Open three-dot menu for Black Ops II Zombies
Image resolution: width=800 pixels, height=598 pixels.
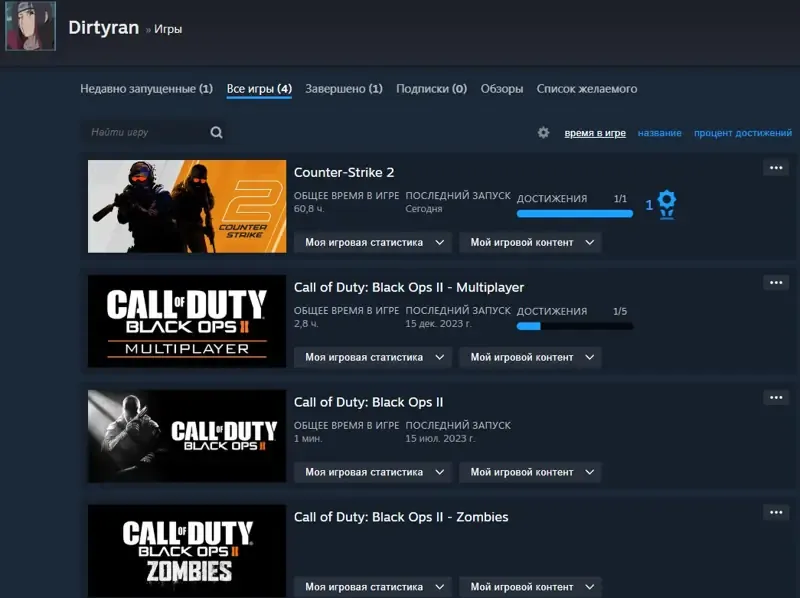tap(776, 512)
